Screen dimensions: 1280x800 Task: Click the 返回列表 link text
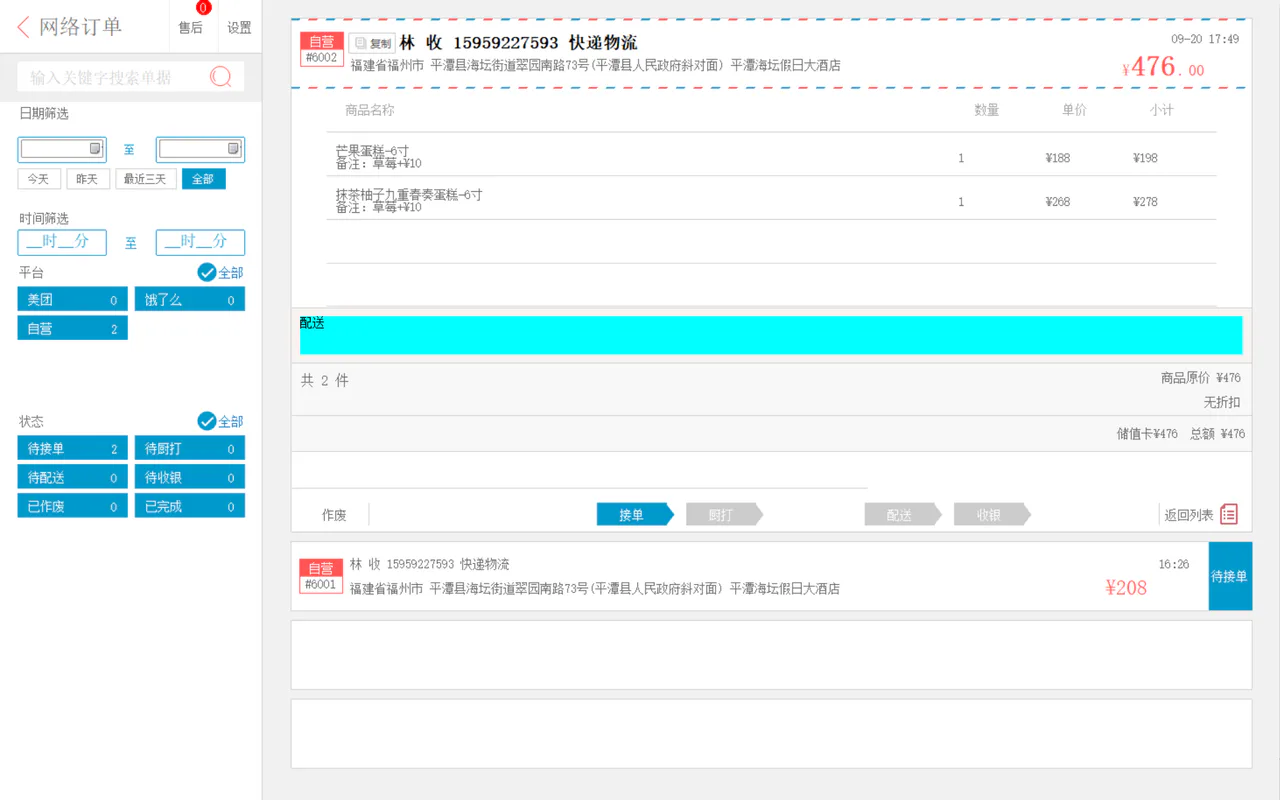1189,515
